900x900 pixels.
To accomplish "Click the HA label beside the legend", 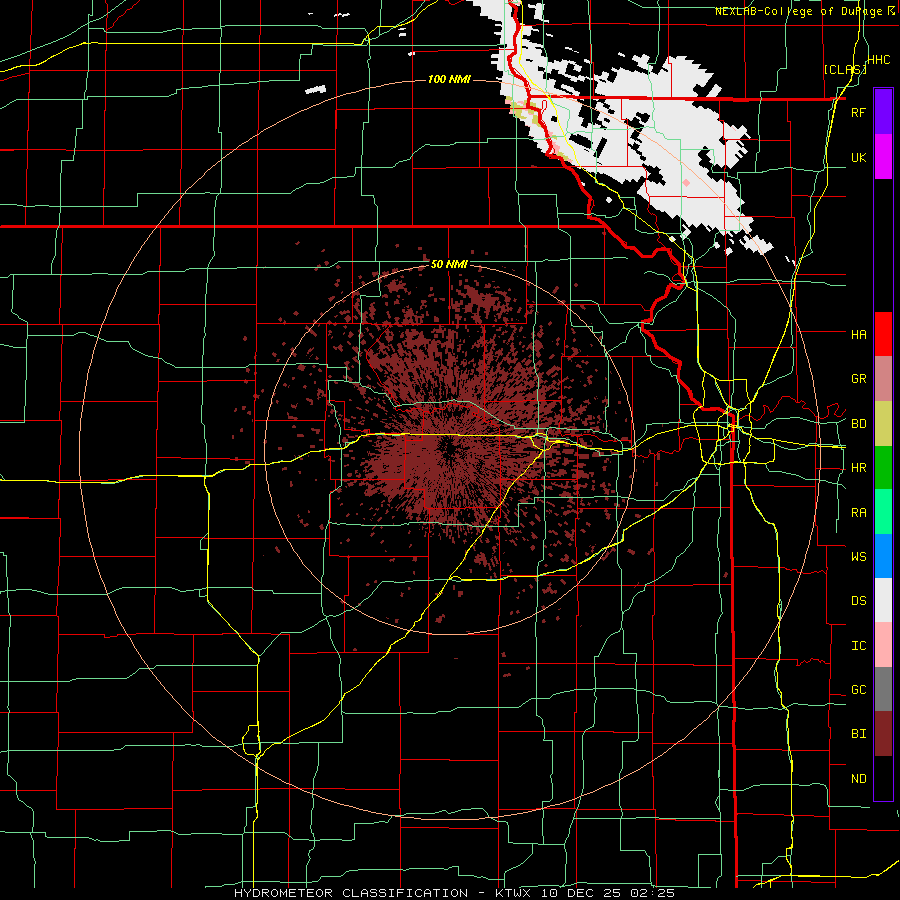I will point(859,335).
